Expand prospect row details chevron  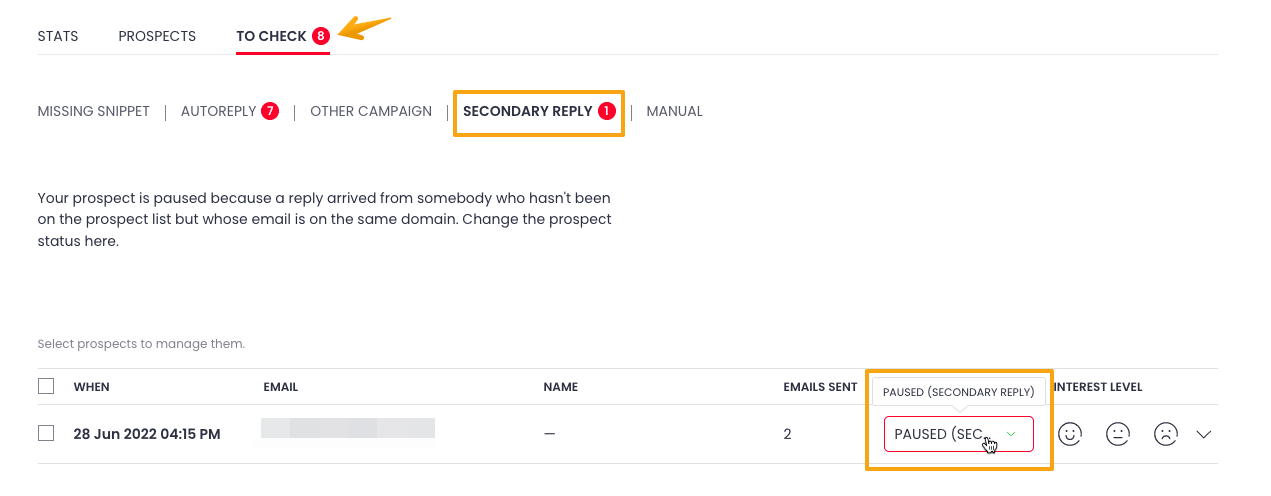pos(1204,434)
